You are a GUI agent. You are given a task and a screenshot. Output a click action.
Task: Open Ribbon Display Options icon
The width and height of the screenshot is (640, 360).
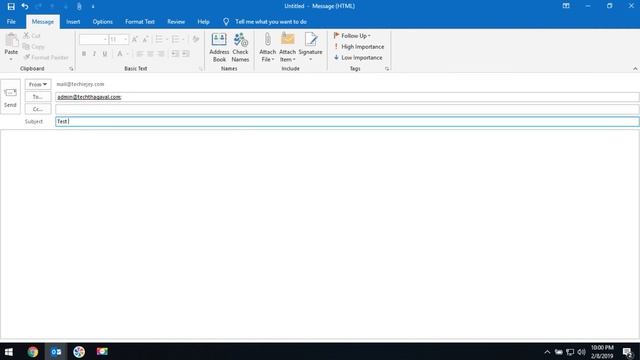coord(566,6)
